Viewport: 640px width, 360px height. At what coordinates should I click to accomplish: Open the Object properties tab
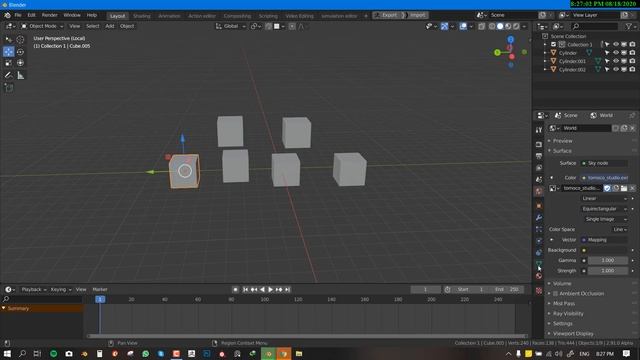coord(539,206)
